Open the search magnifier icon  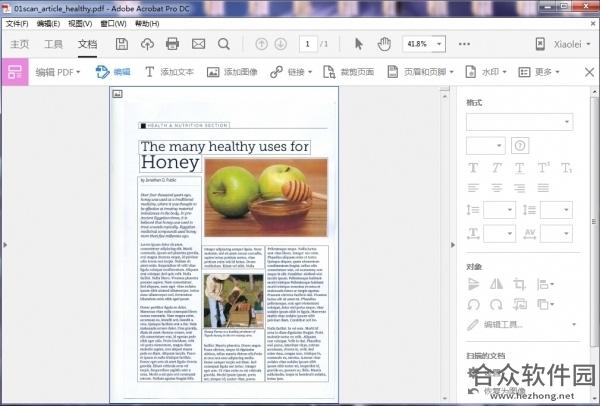tap(224, 44)
